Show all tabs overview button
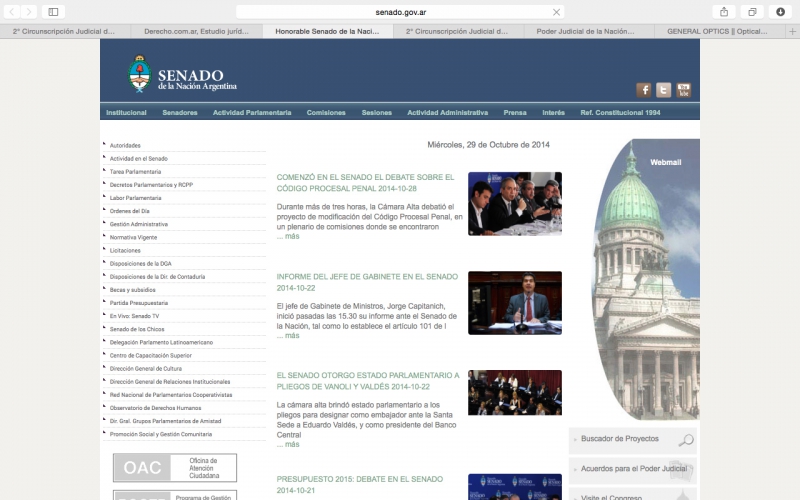This screenshot has width=800, height=500. click(x=752, y=12)
